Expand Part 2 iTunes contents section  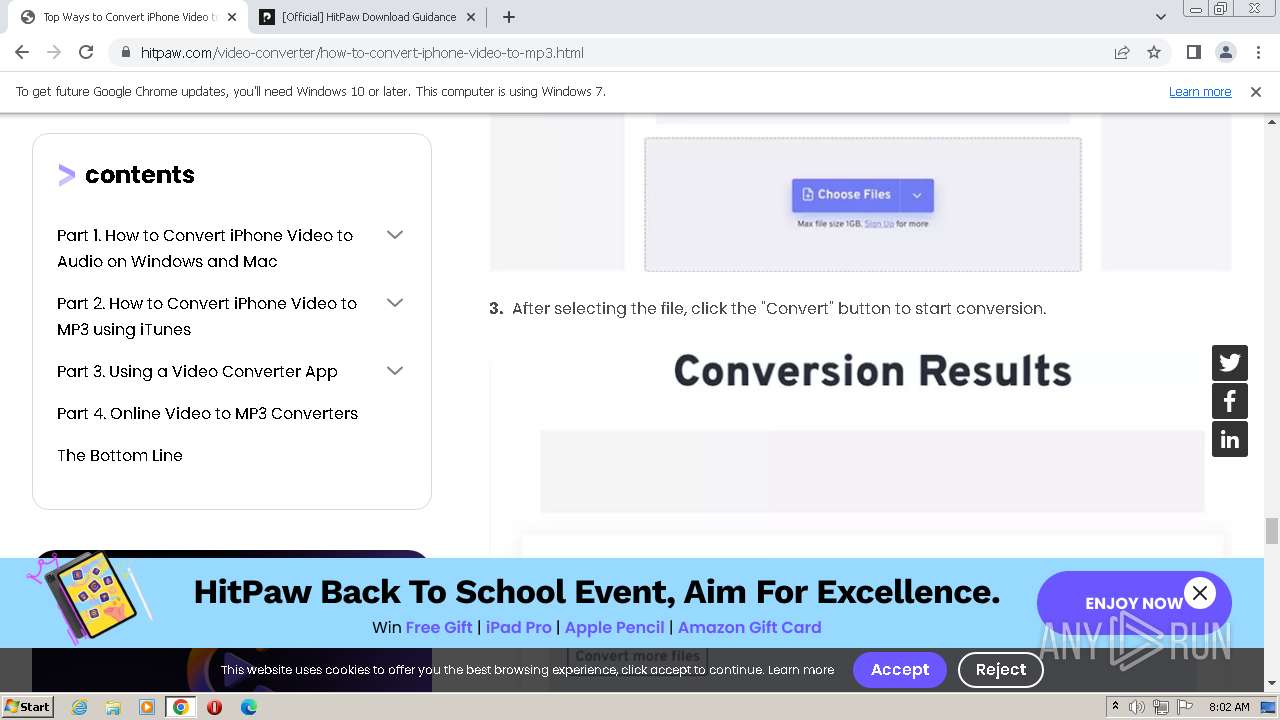pyautogui.click(x=395, y=303)
